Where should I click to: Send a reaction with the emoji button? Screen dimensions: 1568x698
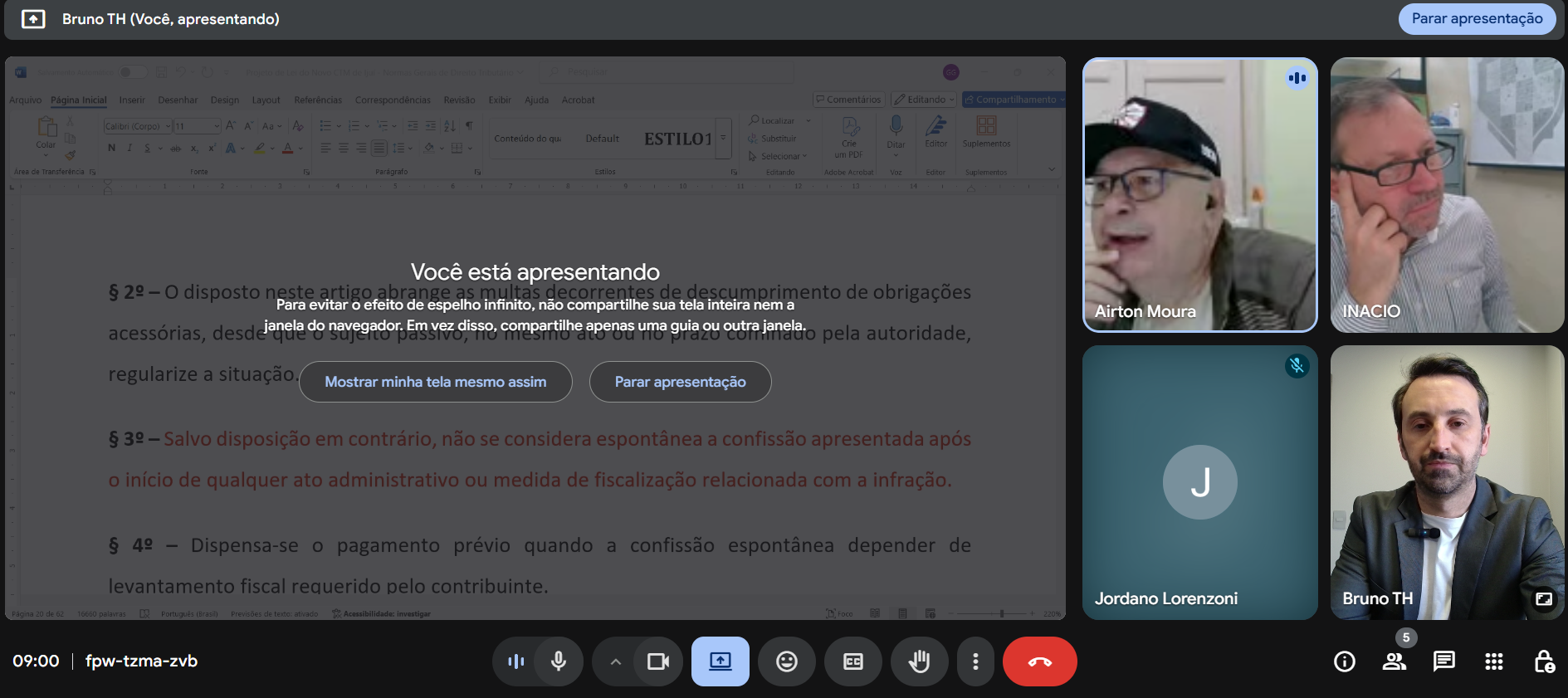tap(787, 661)
